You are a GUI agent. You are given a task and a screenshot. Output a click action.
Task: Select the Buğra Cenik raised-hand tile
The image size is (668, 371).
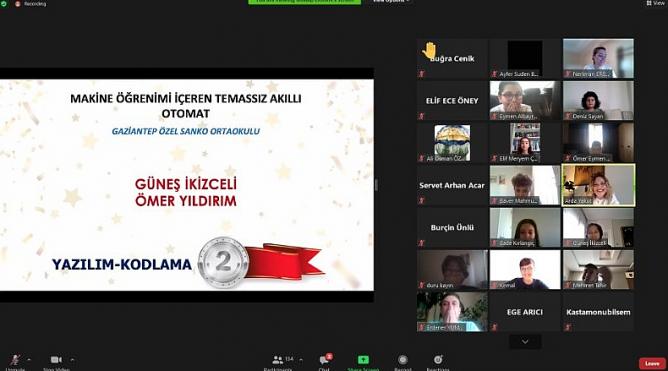(x=452, y=58)
